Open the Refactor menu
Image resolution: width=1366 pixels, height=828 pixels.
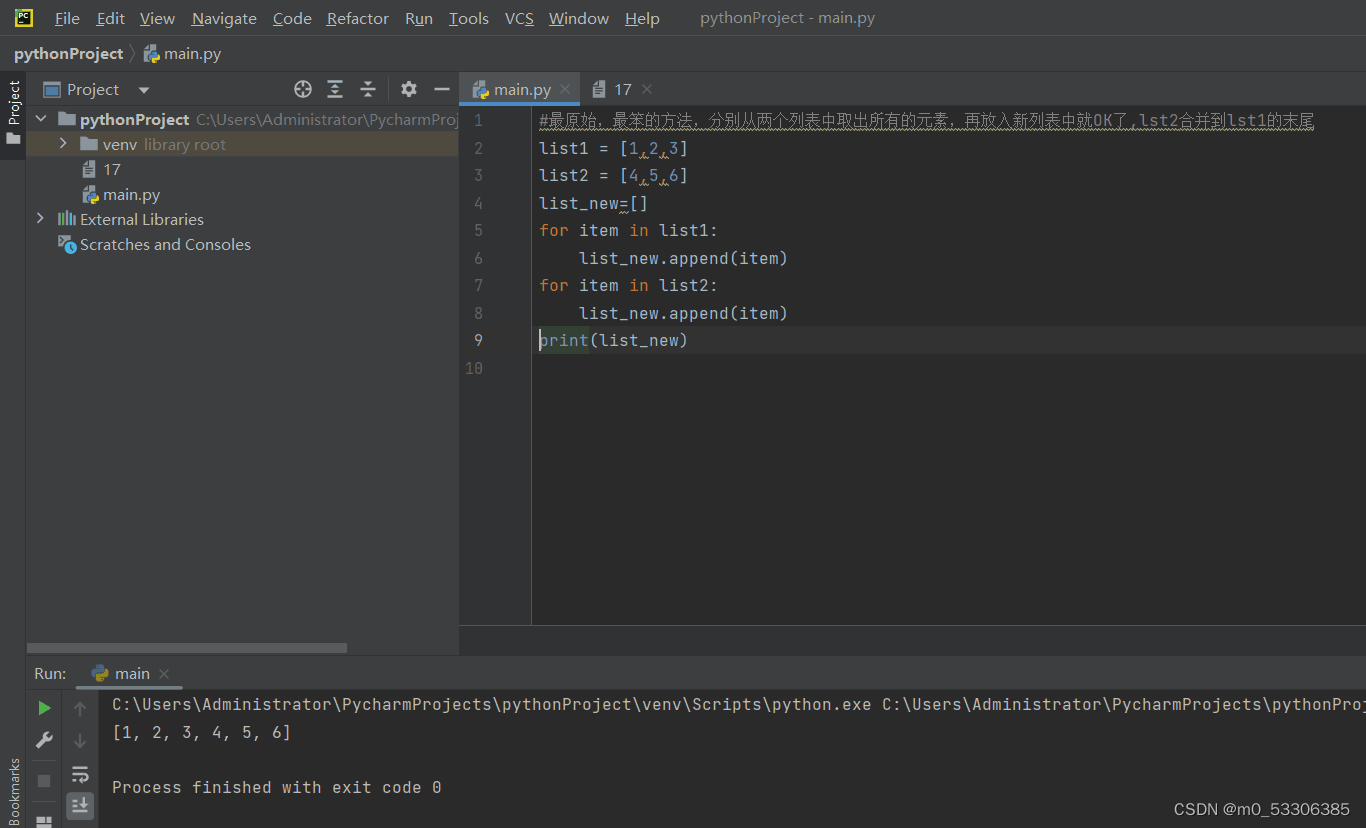(x=358, y=18)
